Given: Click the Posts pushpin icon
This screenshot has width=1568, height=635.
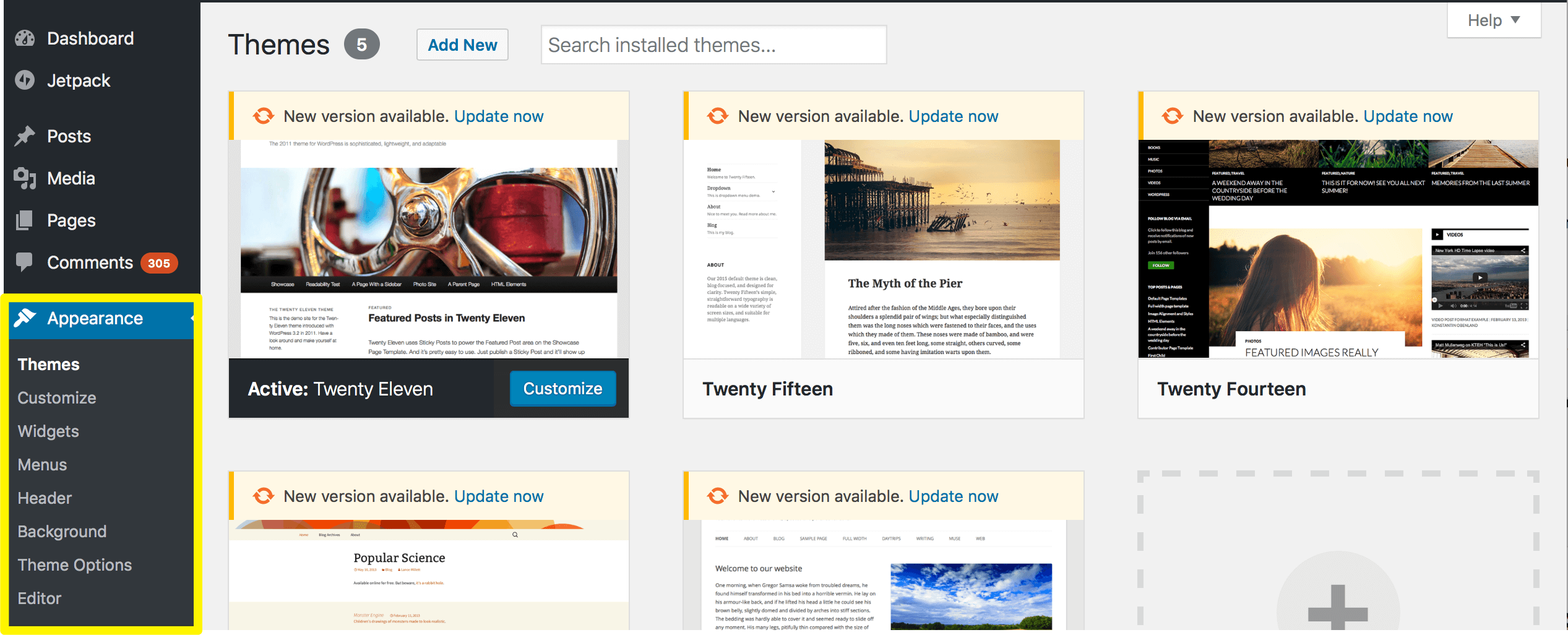Looking at the screenshot, I should (x=25, y=136).
